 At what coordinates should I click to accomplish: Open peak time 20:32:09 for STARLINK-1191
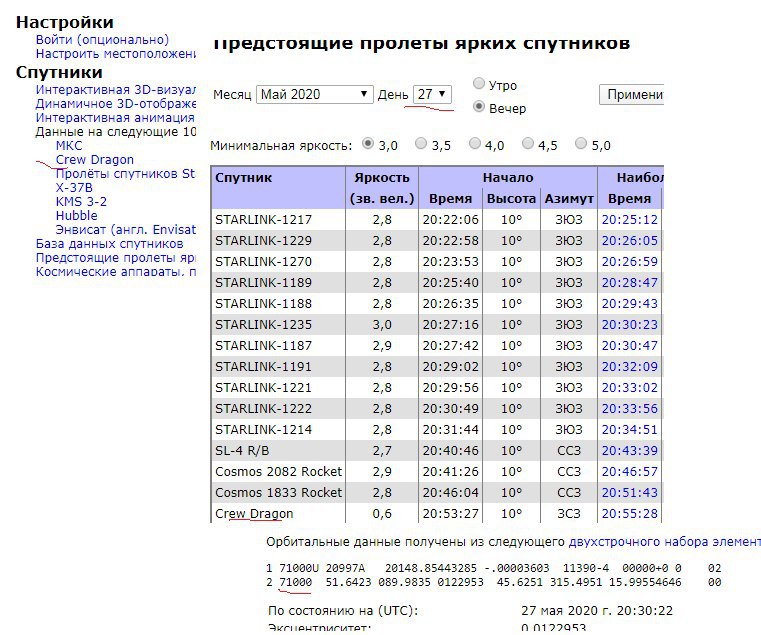tap(629, 367)
